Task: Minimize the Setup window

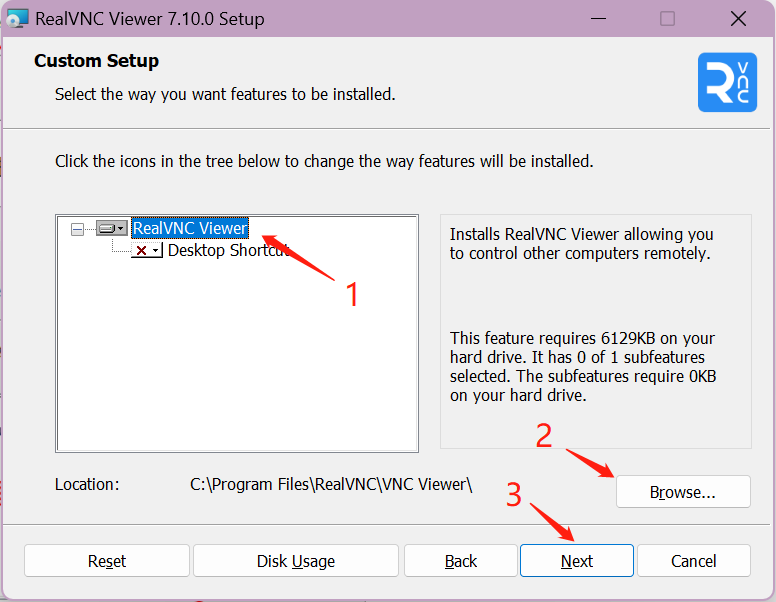Action: (599, 18)
